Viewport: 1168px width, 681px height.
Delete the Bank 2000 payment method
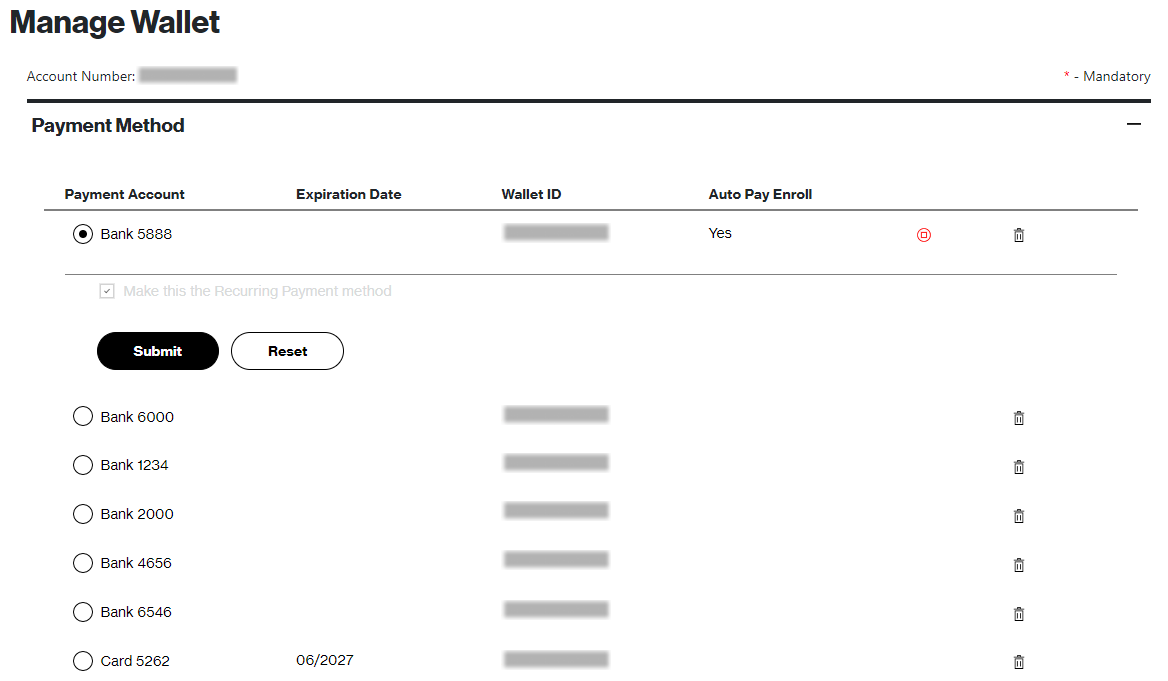(x=1019, y=515)
